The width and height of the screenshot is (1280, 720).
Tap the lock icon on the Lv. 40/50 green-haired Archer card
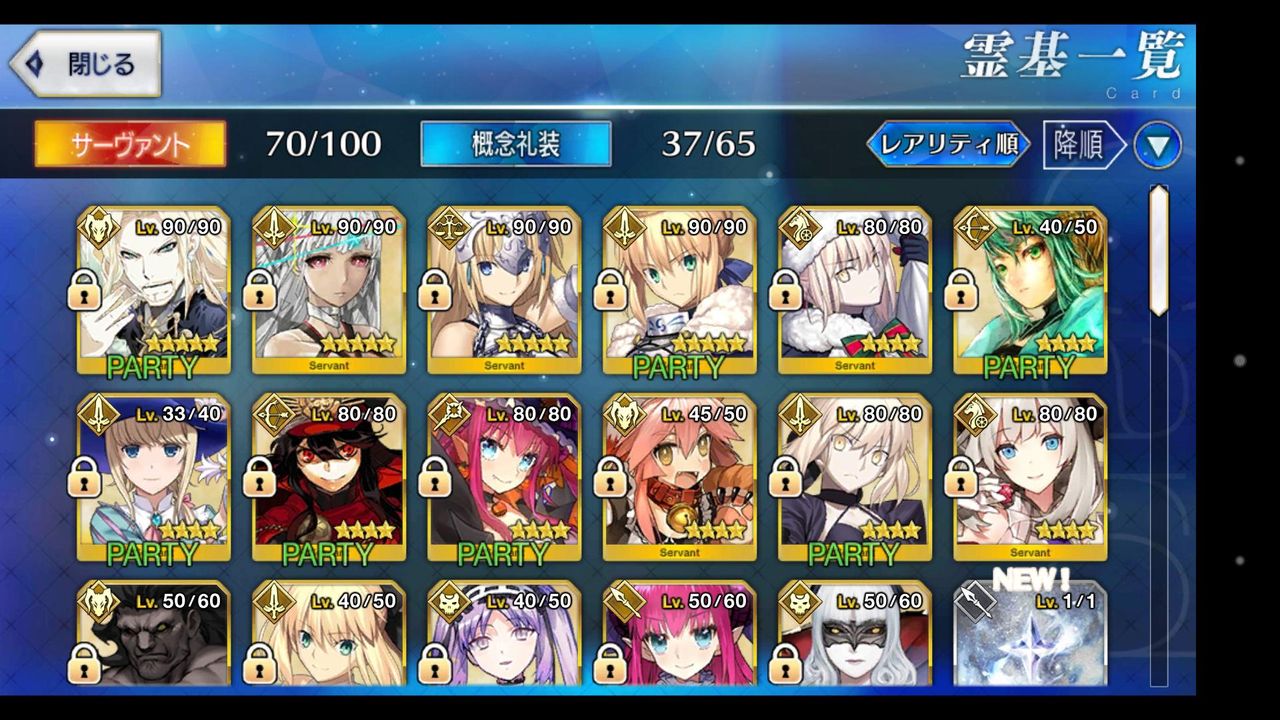pyautogui.click(x=962, y=290)
